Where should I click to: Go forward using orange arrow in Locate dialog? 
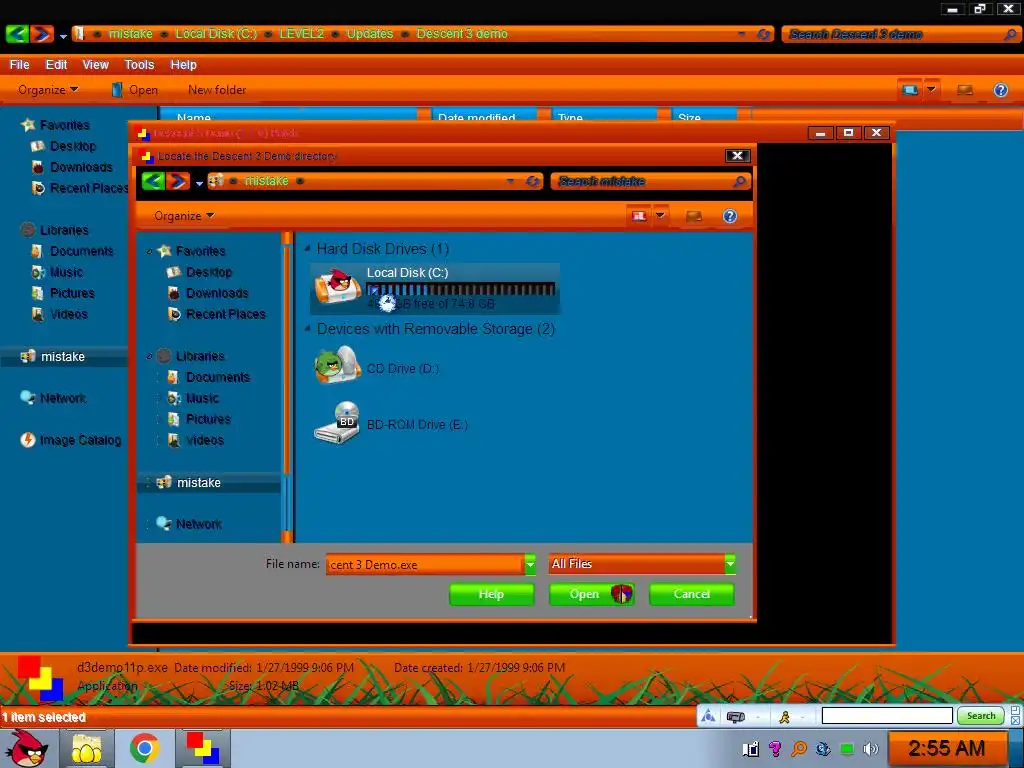point(178,181)
